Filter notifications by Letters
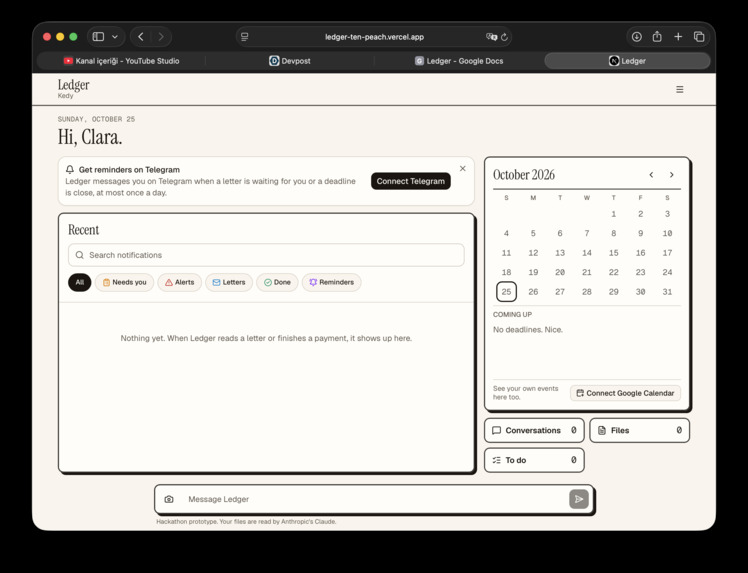This screenshot has height=573, width=748. [229, 282]
